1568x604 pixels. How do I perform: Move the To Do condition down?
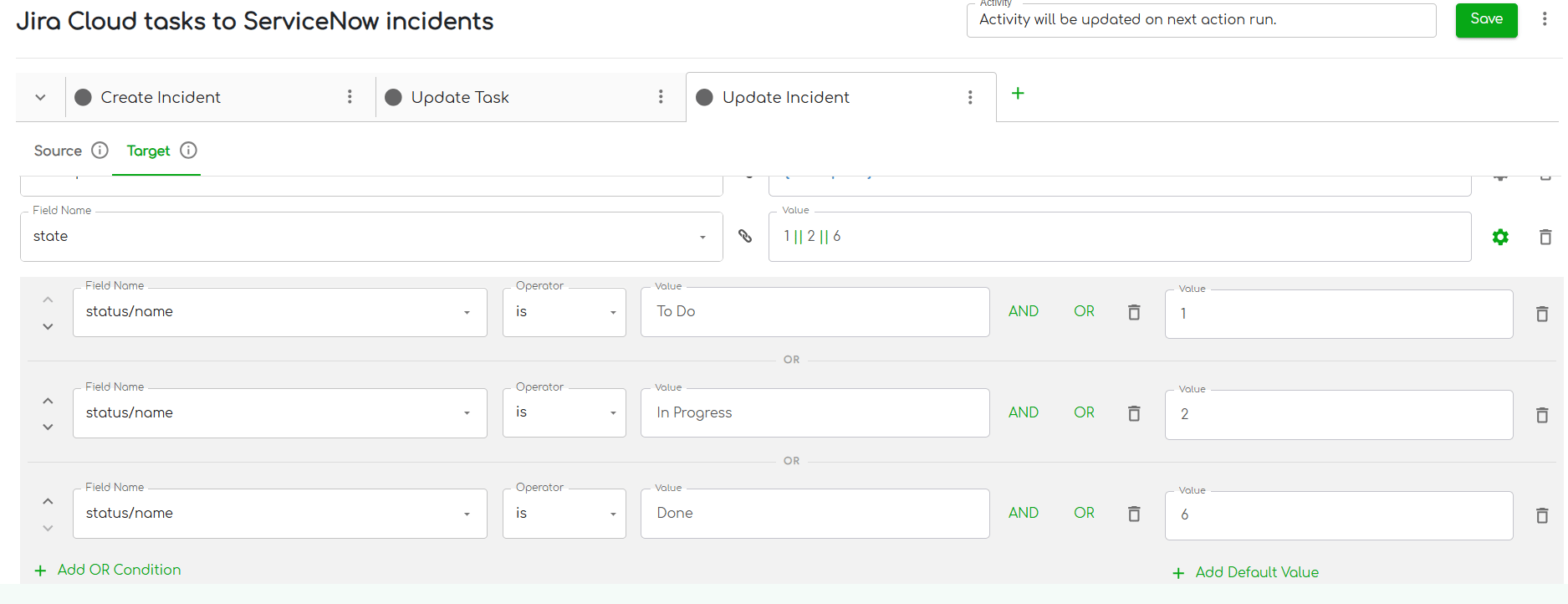click(48, 326)
